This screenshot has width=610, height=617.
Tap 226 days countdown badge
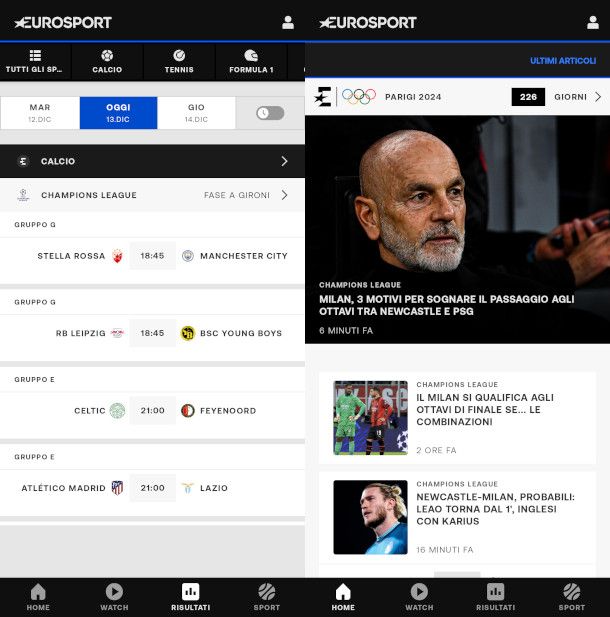pyautogui.click(x=528, y=97)
